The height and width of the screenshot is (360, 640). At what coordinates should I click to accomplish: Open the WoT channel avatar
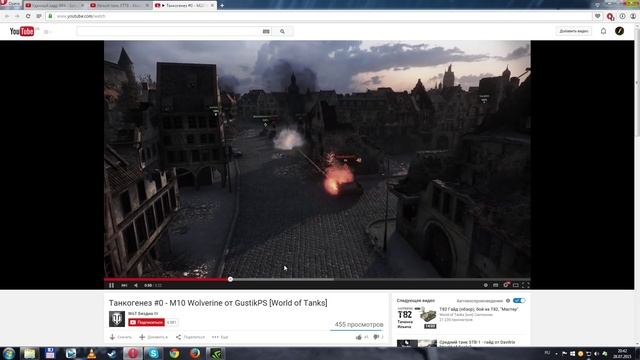117,319
